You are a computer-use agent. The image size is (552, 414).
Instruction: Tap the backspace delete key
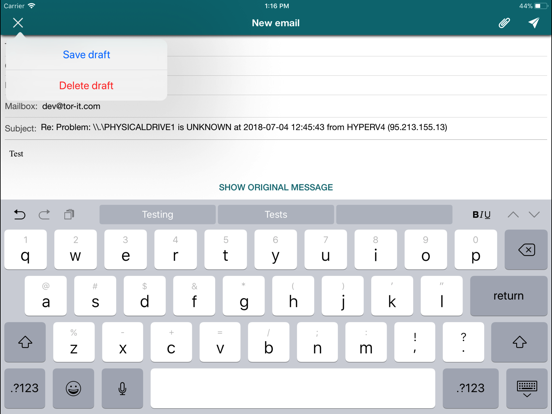(526, 250)
